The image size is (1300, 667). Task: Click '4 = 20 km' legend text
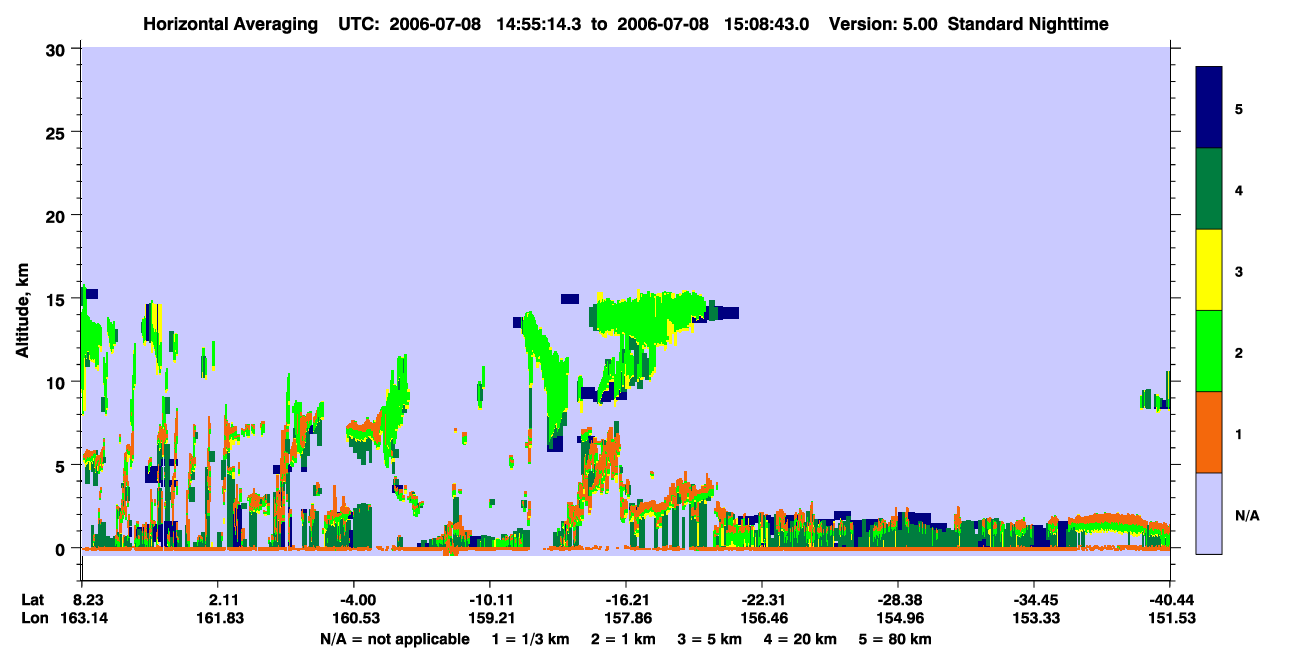(802, 639)
